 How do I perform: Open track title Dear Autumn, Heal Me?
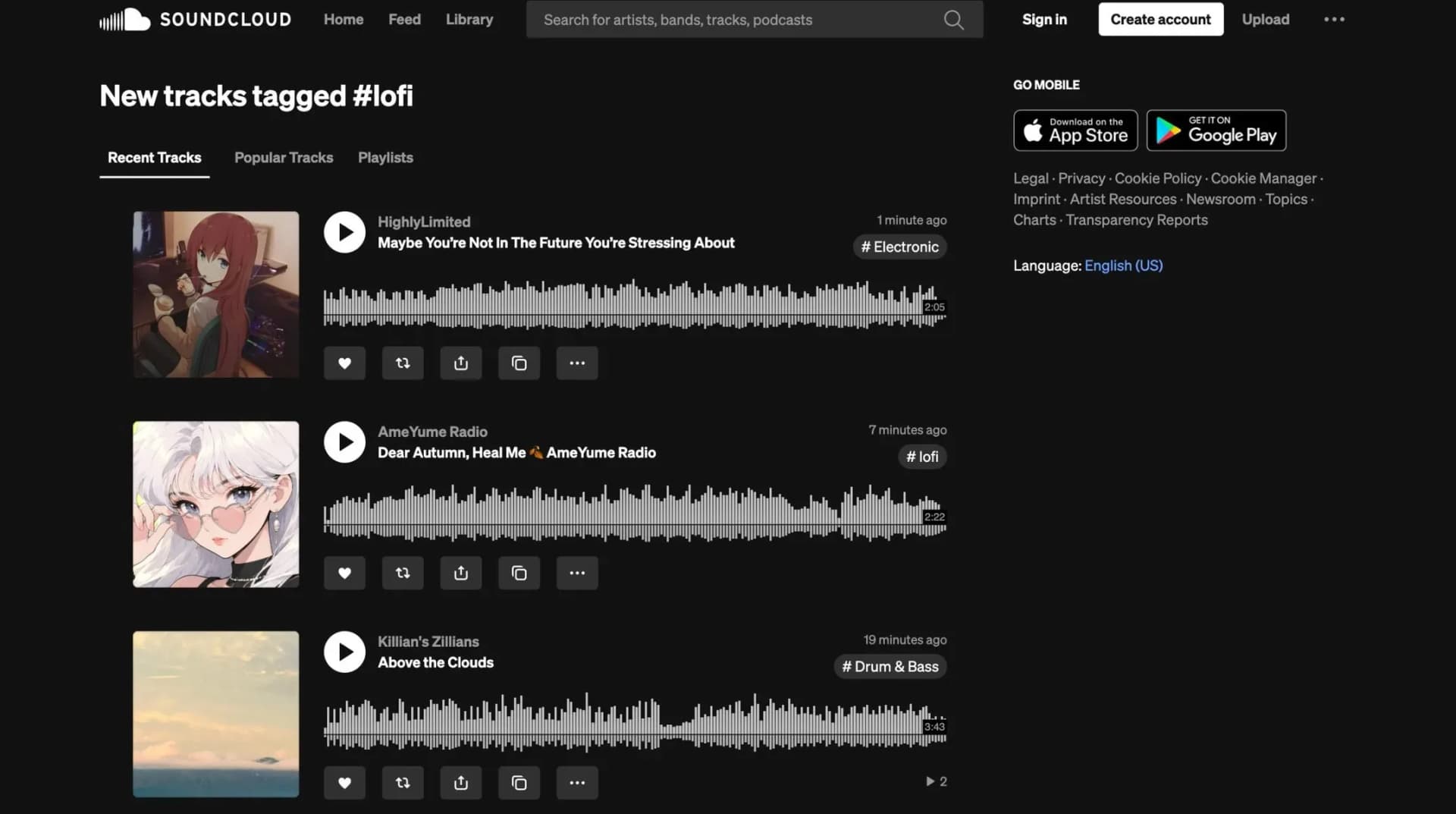[x=516, y=453]
